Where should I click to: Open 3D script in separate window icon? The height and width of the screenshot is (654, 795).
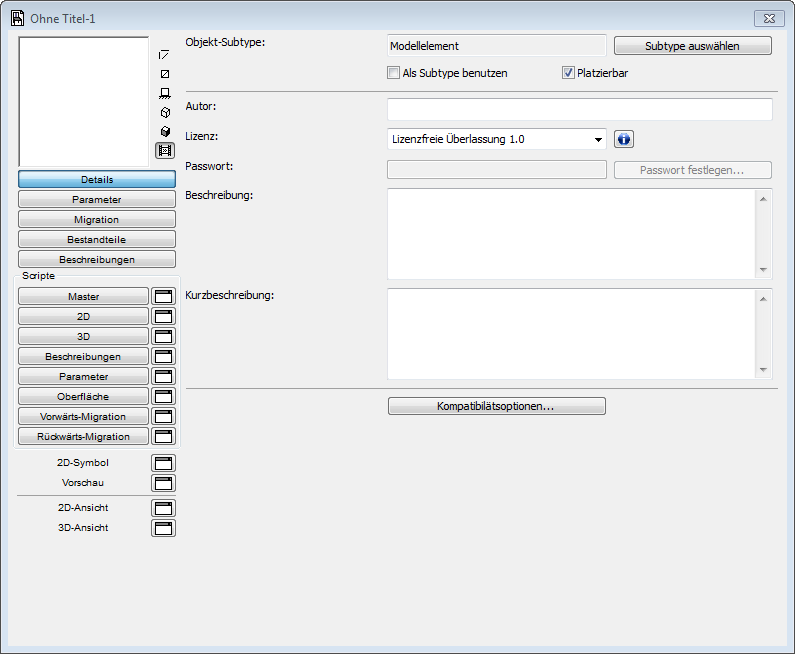[163, 336]
